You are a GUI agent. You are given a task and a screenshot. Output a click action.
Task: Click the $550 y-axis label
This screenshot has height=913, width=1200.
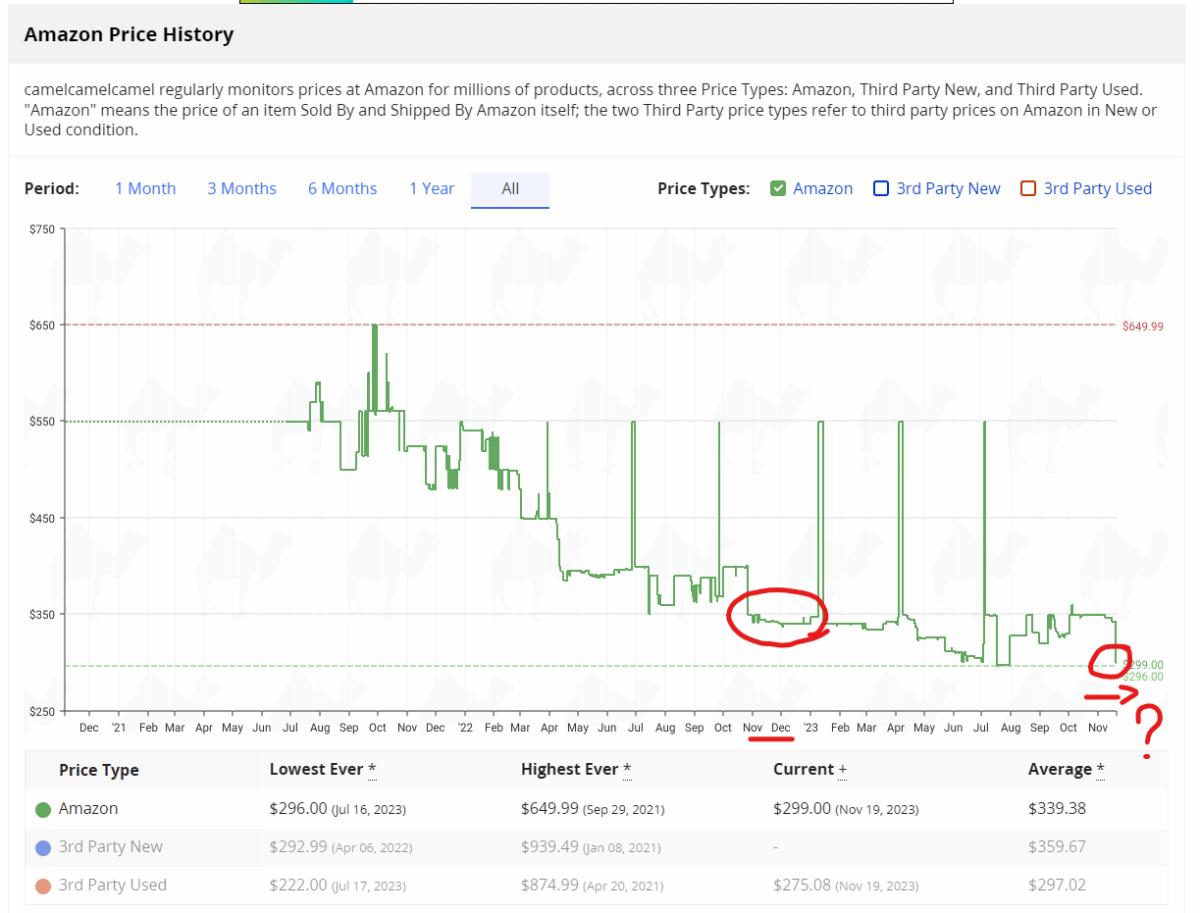[42, 422]
